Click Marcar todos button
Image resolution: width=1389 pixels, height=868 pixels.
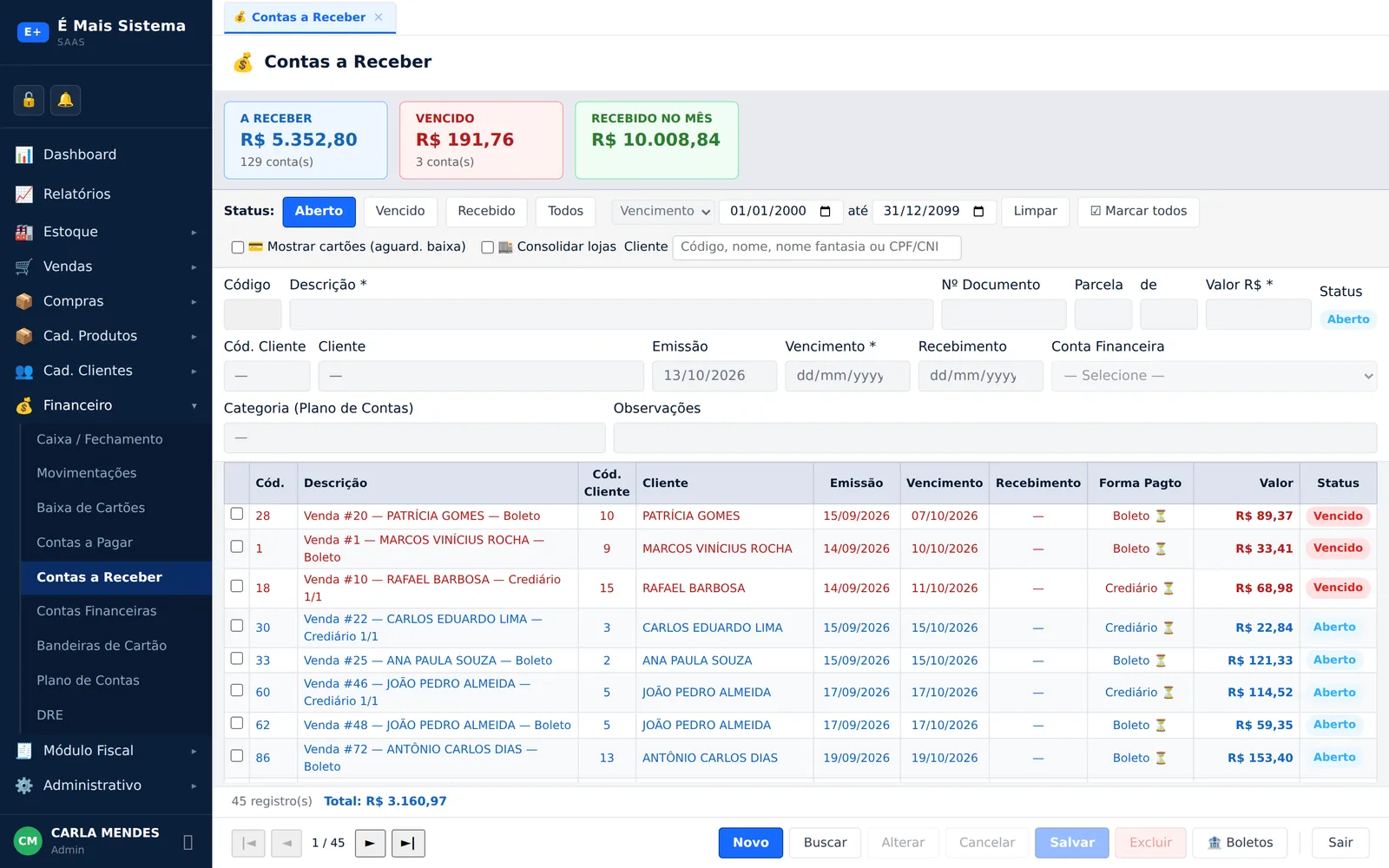[x=1138, y=212]
